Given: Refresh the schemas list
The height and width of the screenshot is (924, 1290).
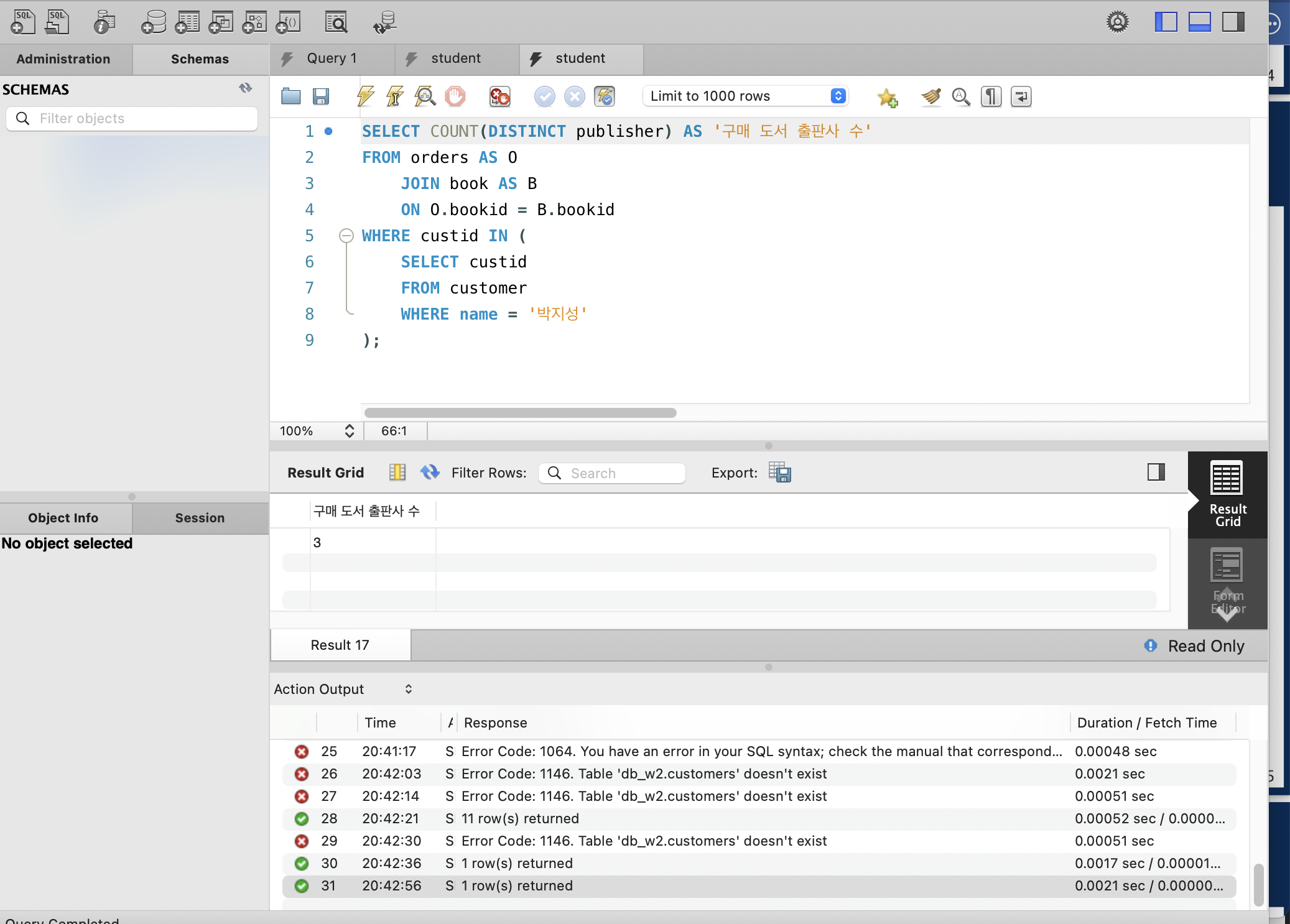Looking at the screenshot, I should (246, 88).
